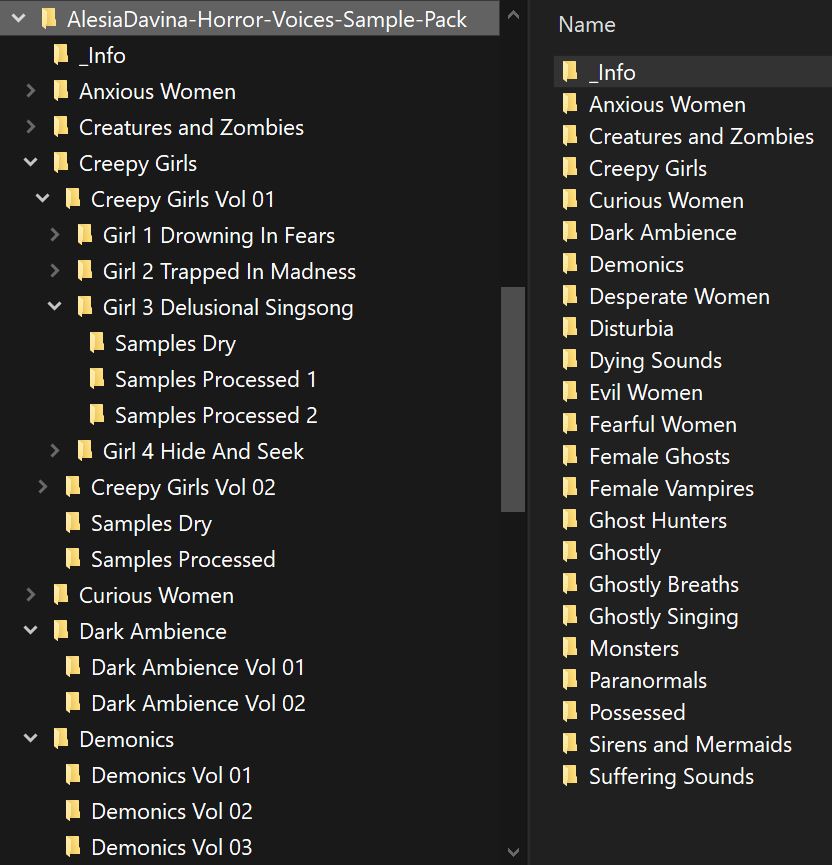Image resolution: width=832 pixels, height=865 pixels.
Task: Click _Info folder icon in file list
Action: [570, 71]
